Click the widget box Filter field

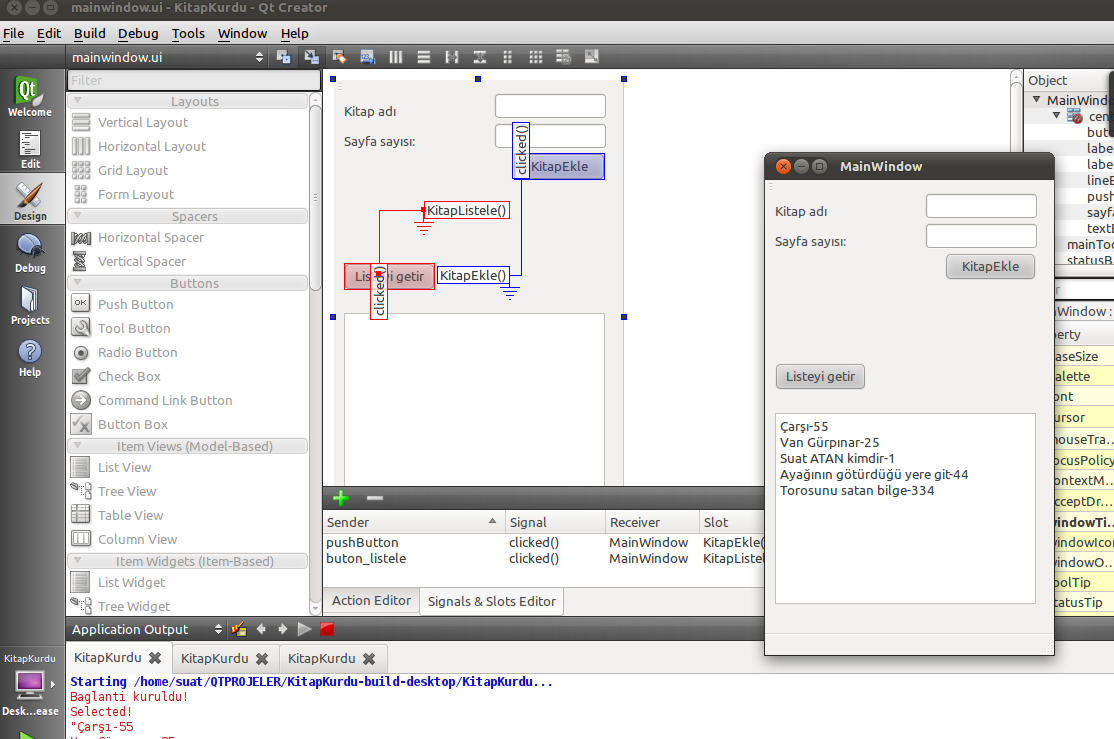coord(194,80)
